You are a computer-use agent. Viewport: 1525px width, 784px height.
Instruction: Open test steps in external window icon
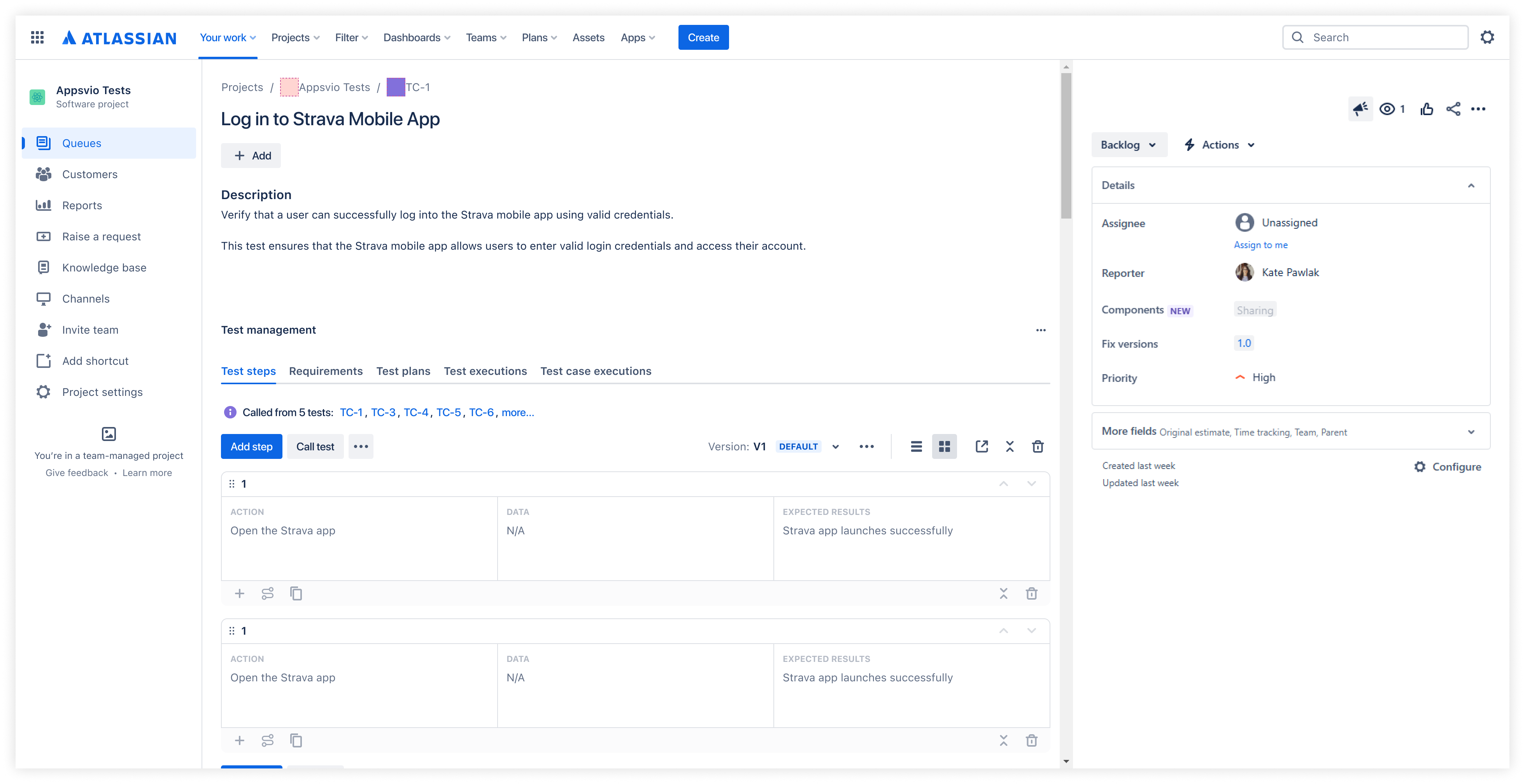[x=982, y=447]
